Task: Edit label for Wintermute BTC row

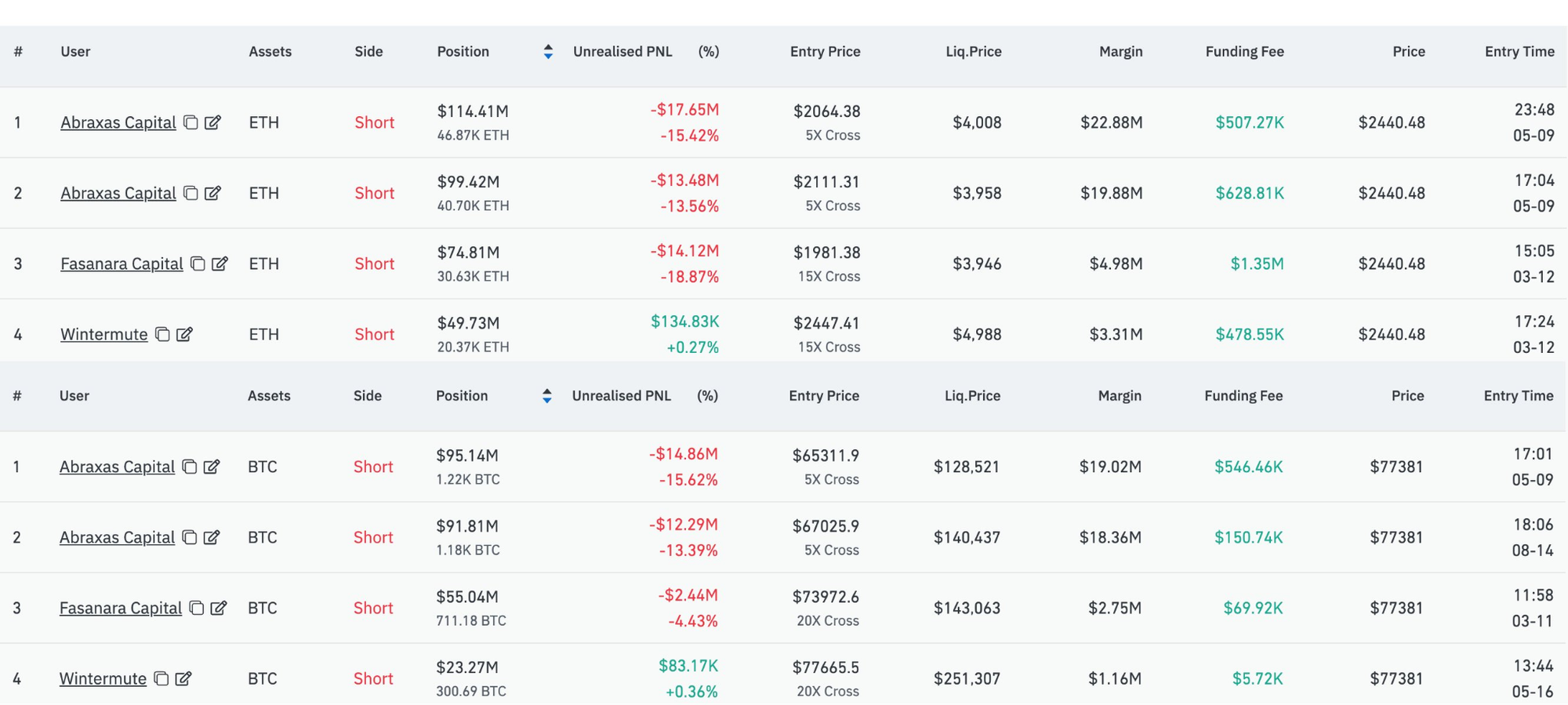Action: 183,678
